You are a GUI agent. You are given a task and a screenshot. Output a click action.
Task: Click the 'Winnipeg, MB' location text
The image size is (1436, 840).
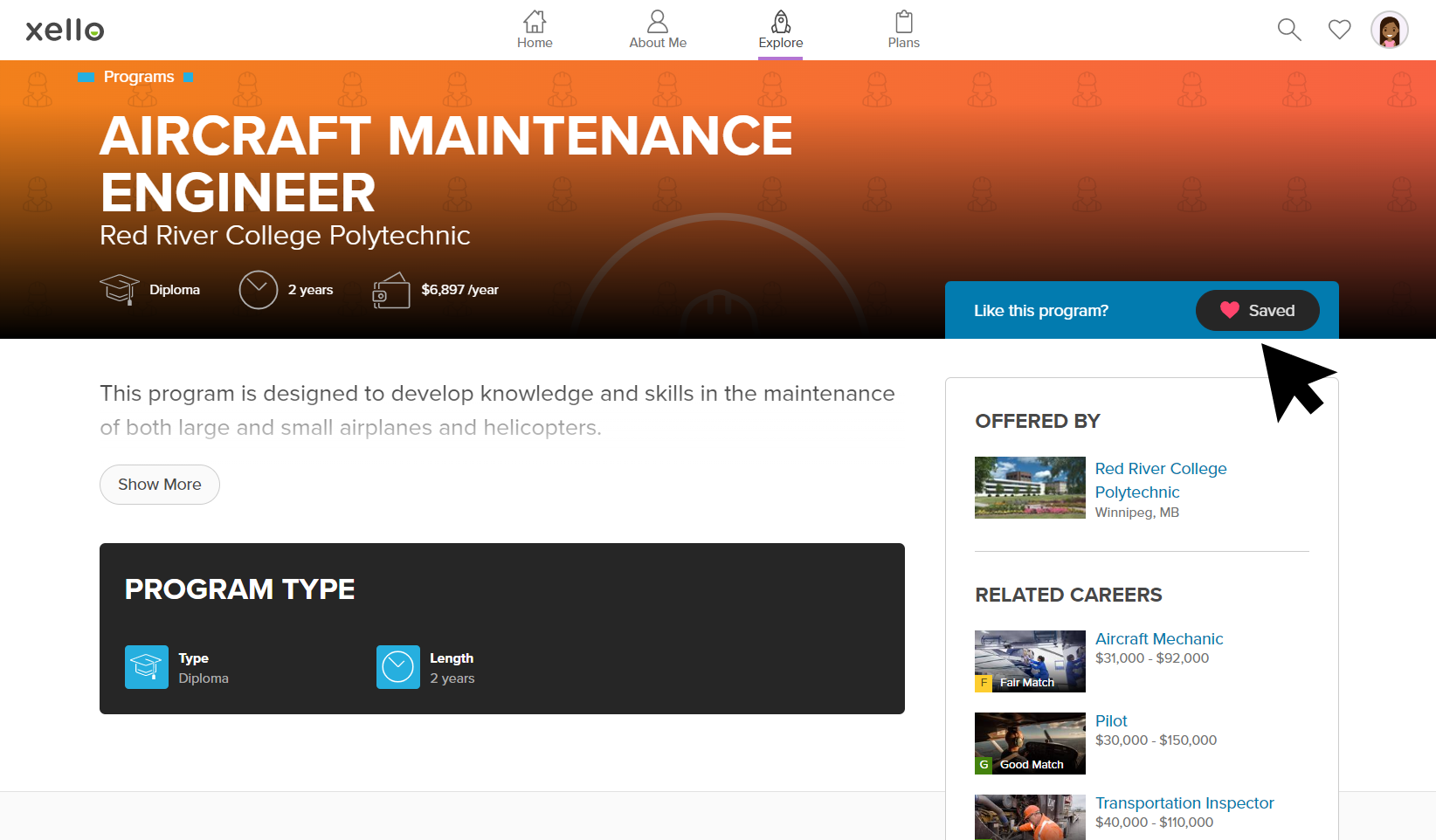(x=1137, y=513)
